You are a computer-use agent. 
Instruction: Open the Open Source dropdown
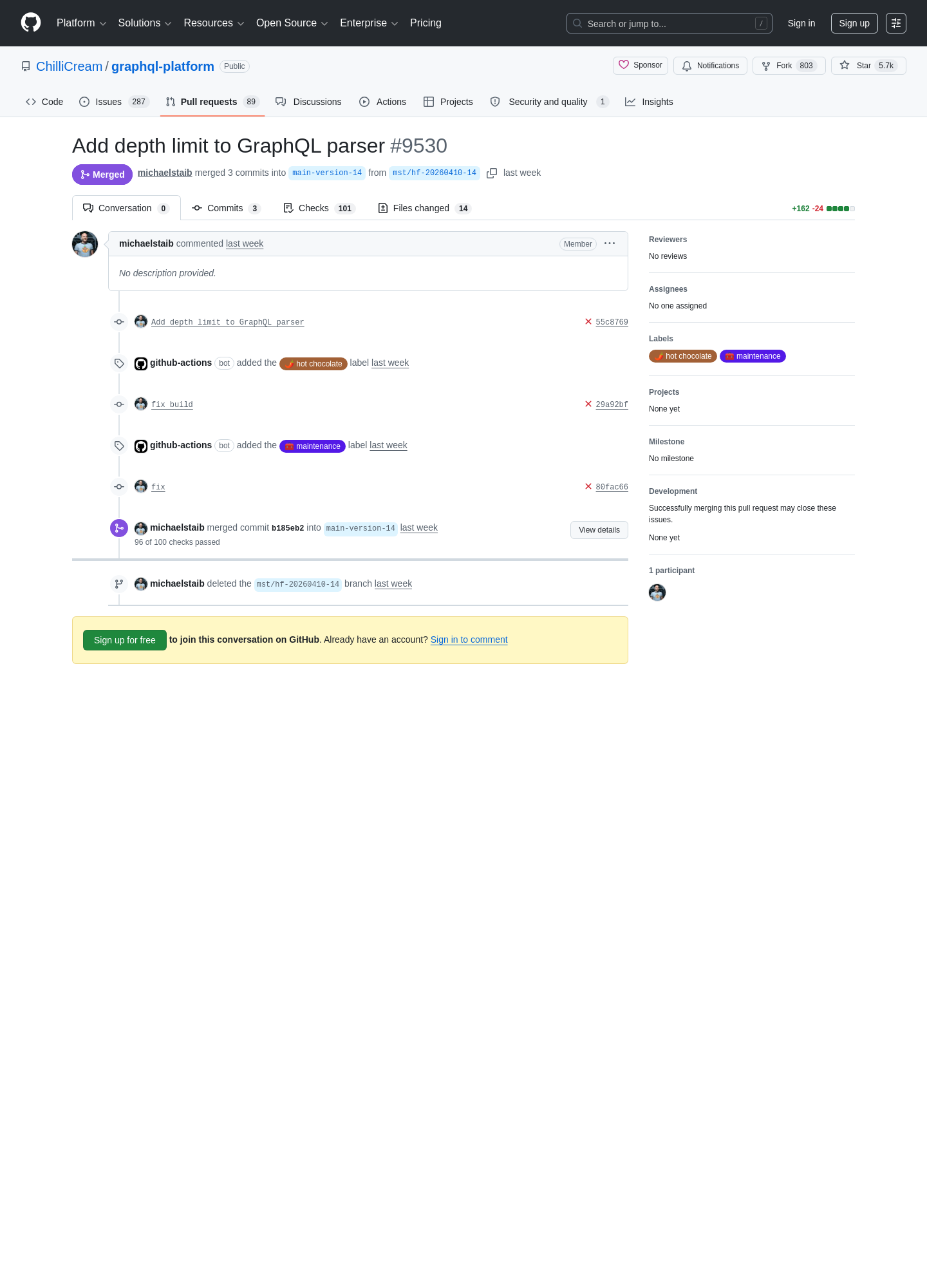pos(292,23)
